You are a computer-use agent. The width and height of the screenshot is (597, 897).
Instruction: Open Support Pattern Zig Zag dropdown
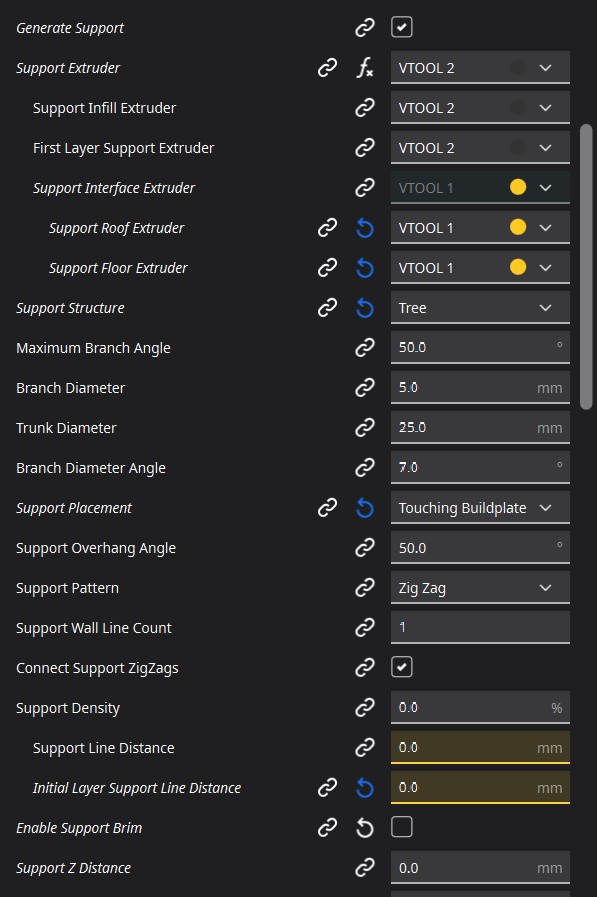tap(480, 588)
